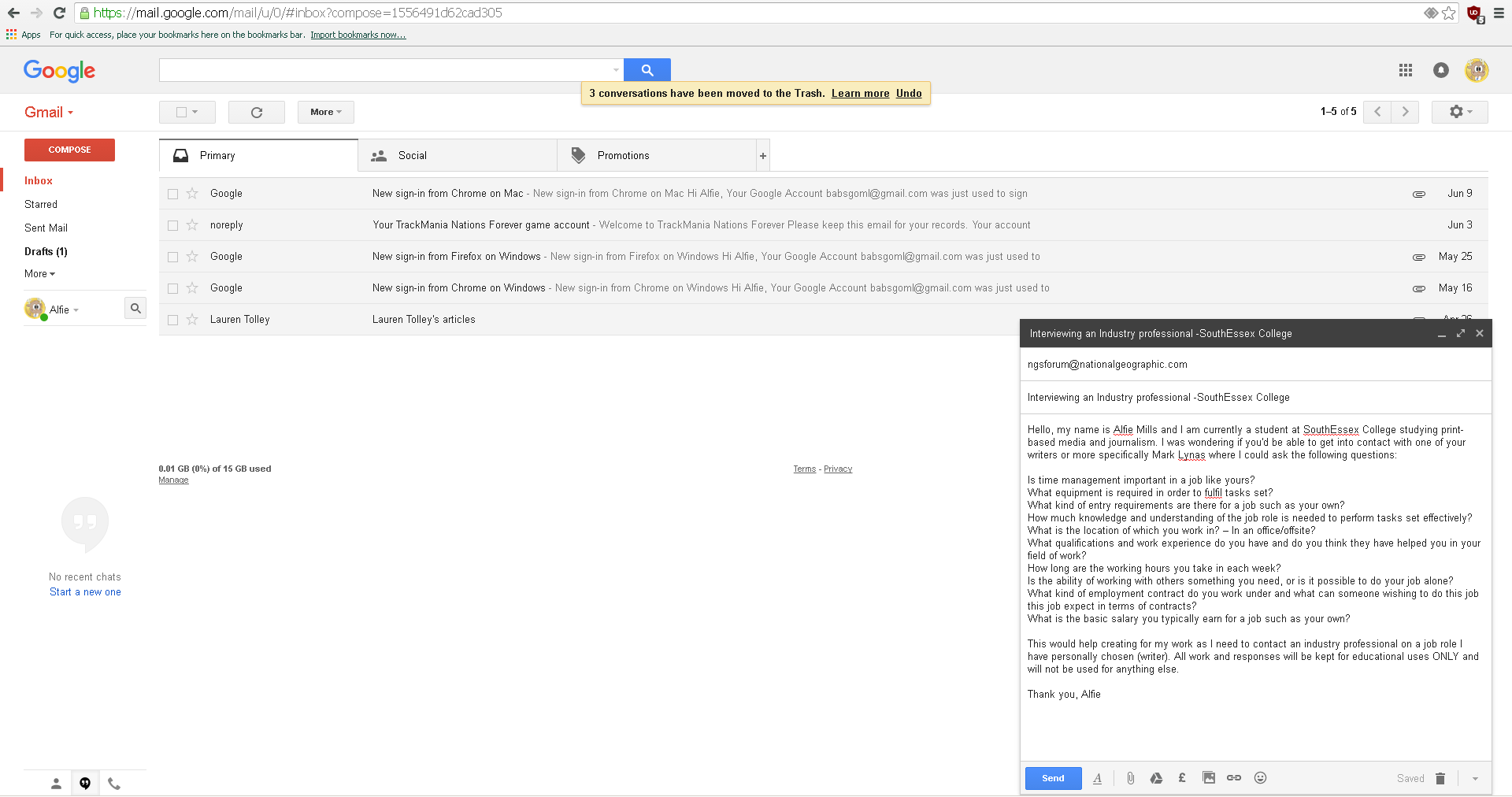The image size is (1512, 797).
Task: Click Learn more in the notification
Action: pyautogui.click(x=860, y=93)
